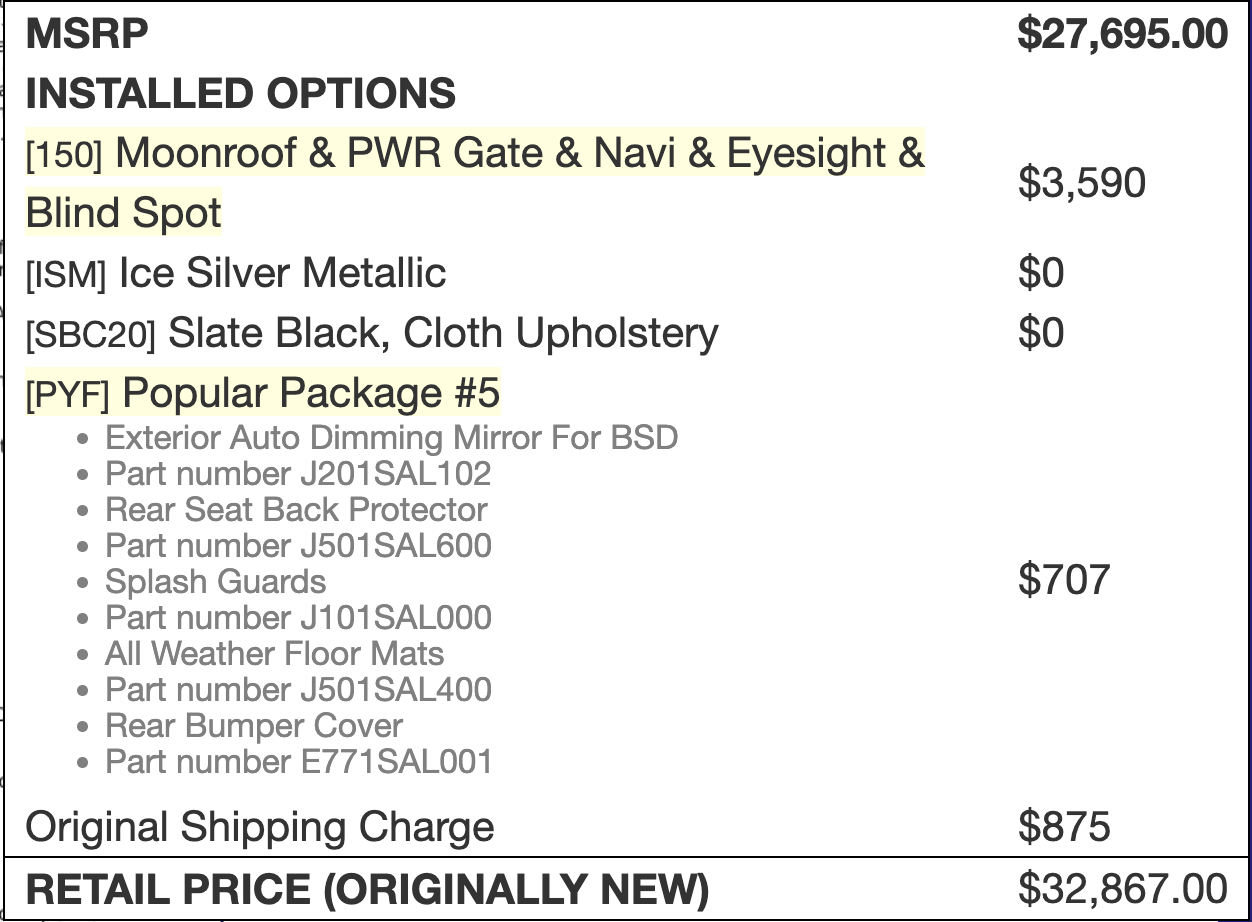The image size is (1252, 922).
Task: Click the Rear Bumper Cover item
Action: point(254,726)
